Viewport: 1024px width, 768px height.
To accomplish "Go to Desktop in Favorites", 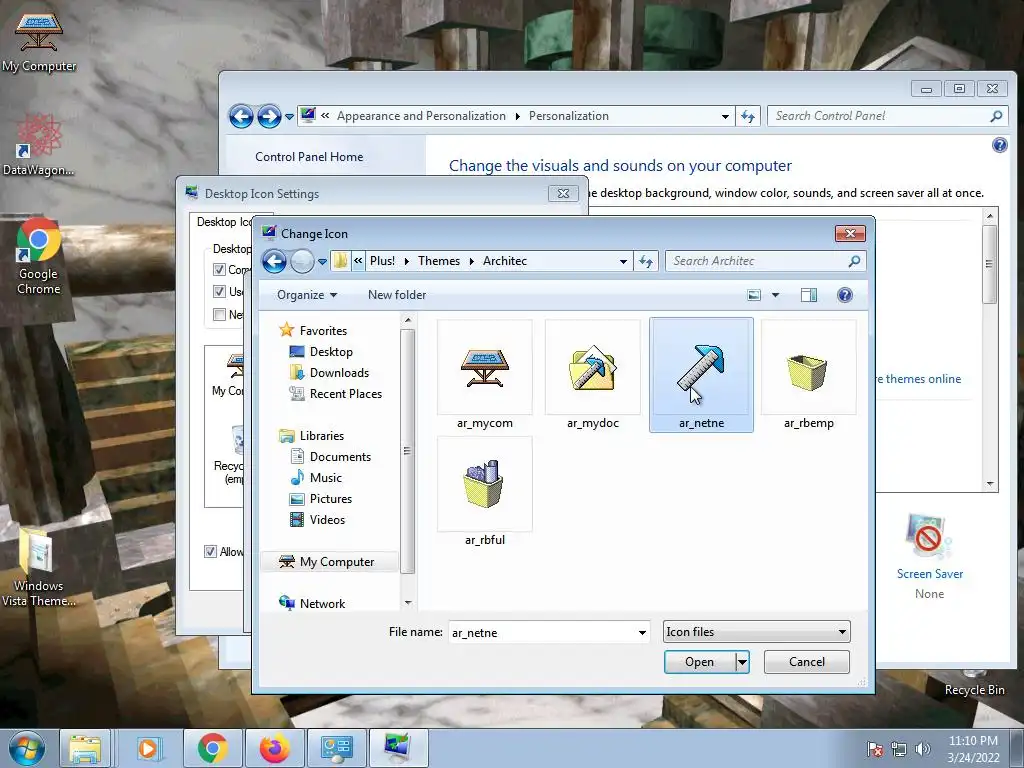I will click(x=330, y=352).
